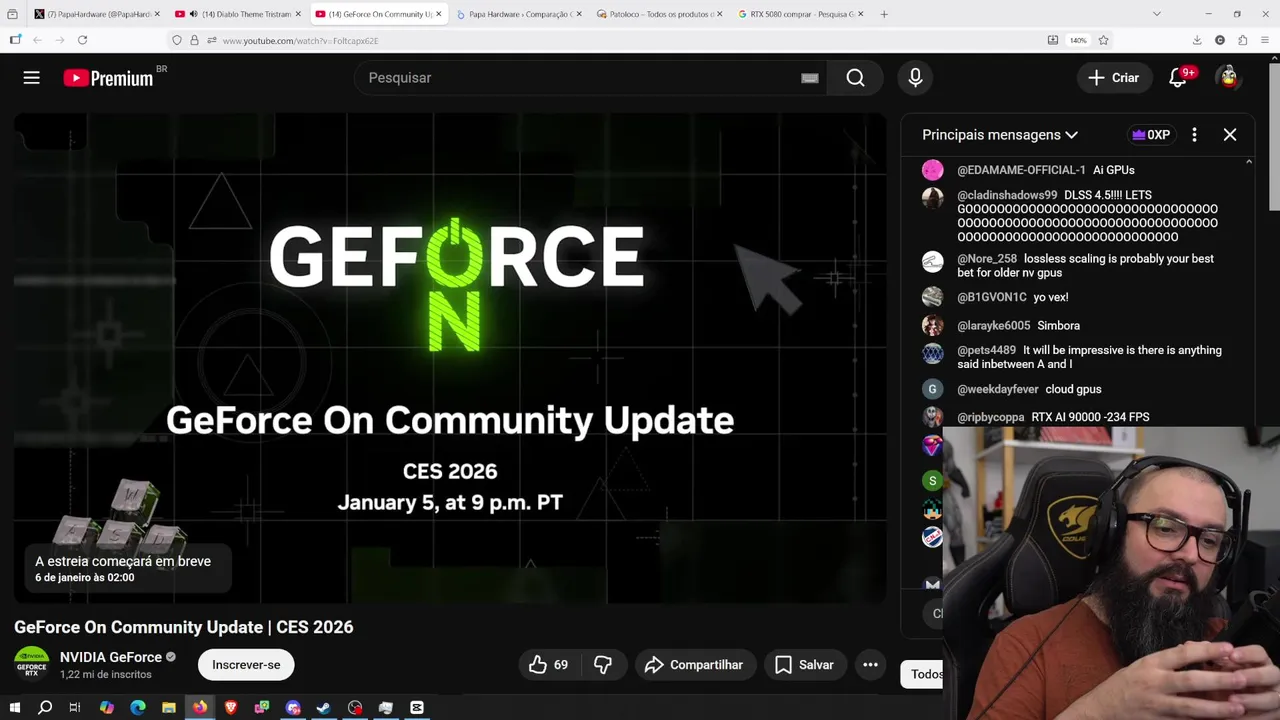Screen dimensions: 1280x720
Task: Switch to Papa Hardware Comparação tab
Action: tap(519, 14)
